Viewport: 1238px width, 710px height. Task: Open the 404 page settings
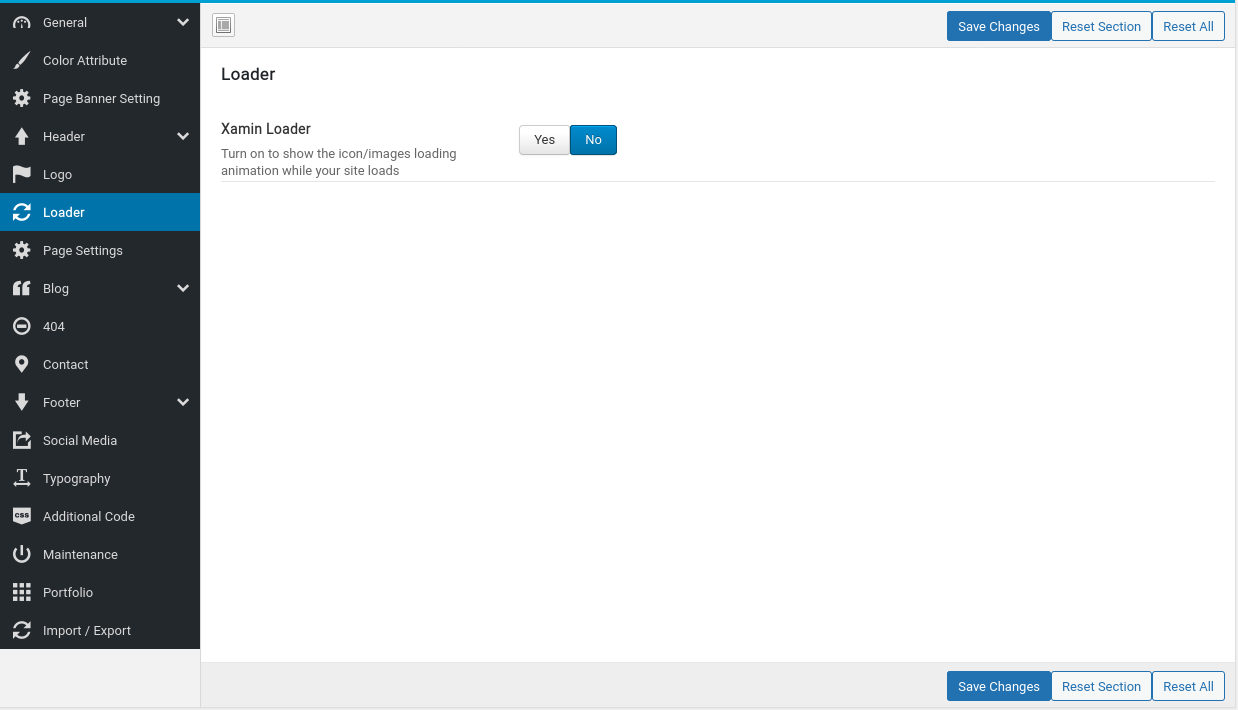[x=100, y=326]
